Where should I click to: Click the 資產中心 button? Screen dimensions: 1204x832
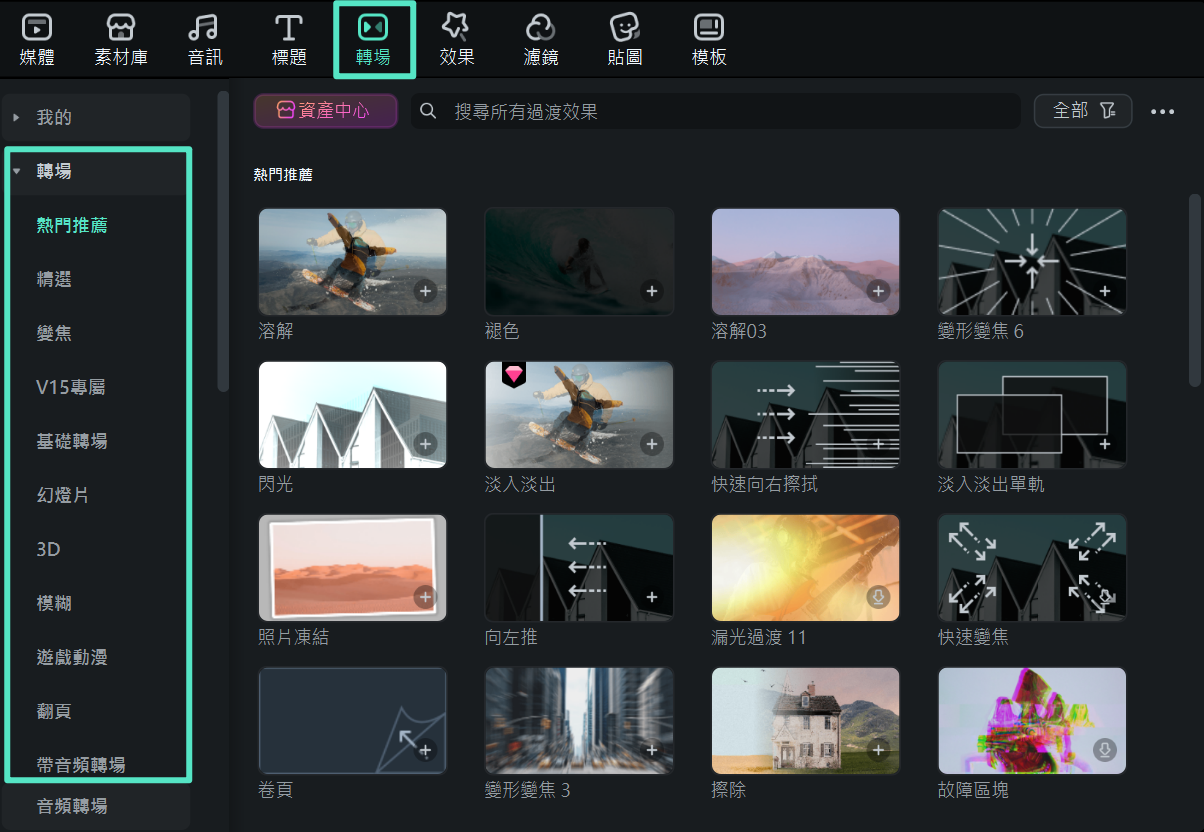[x=325, y=111]
